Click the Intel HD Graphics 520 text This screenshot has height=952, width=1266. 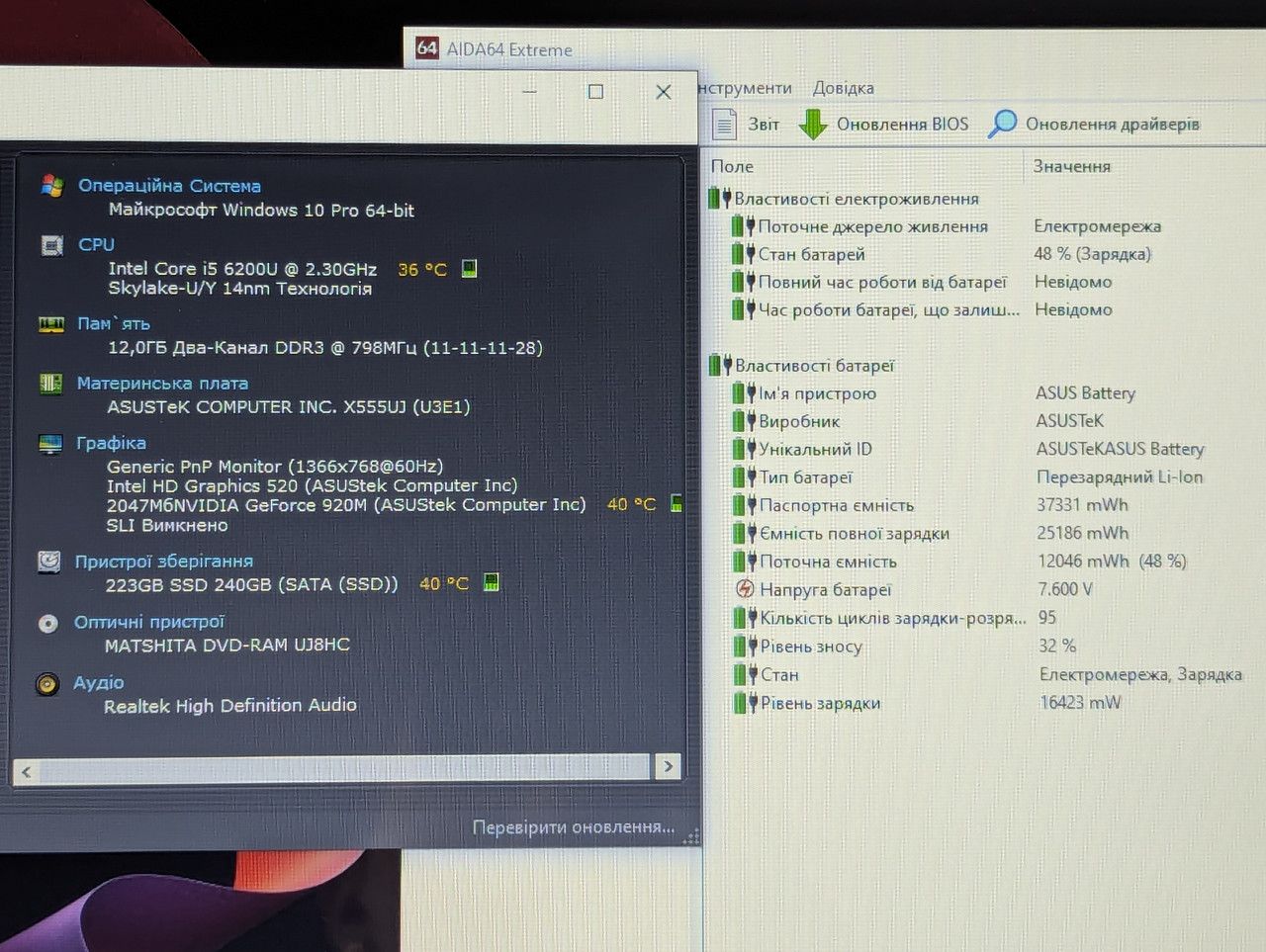(x=202, y=485)
